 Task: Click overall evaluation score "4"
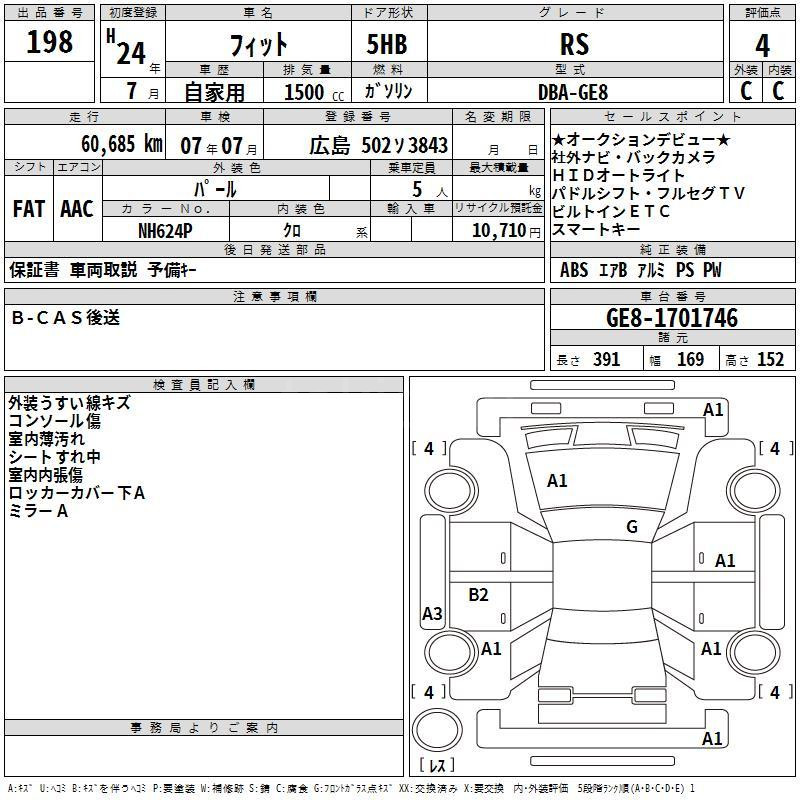762,45
